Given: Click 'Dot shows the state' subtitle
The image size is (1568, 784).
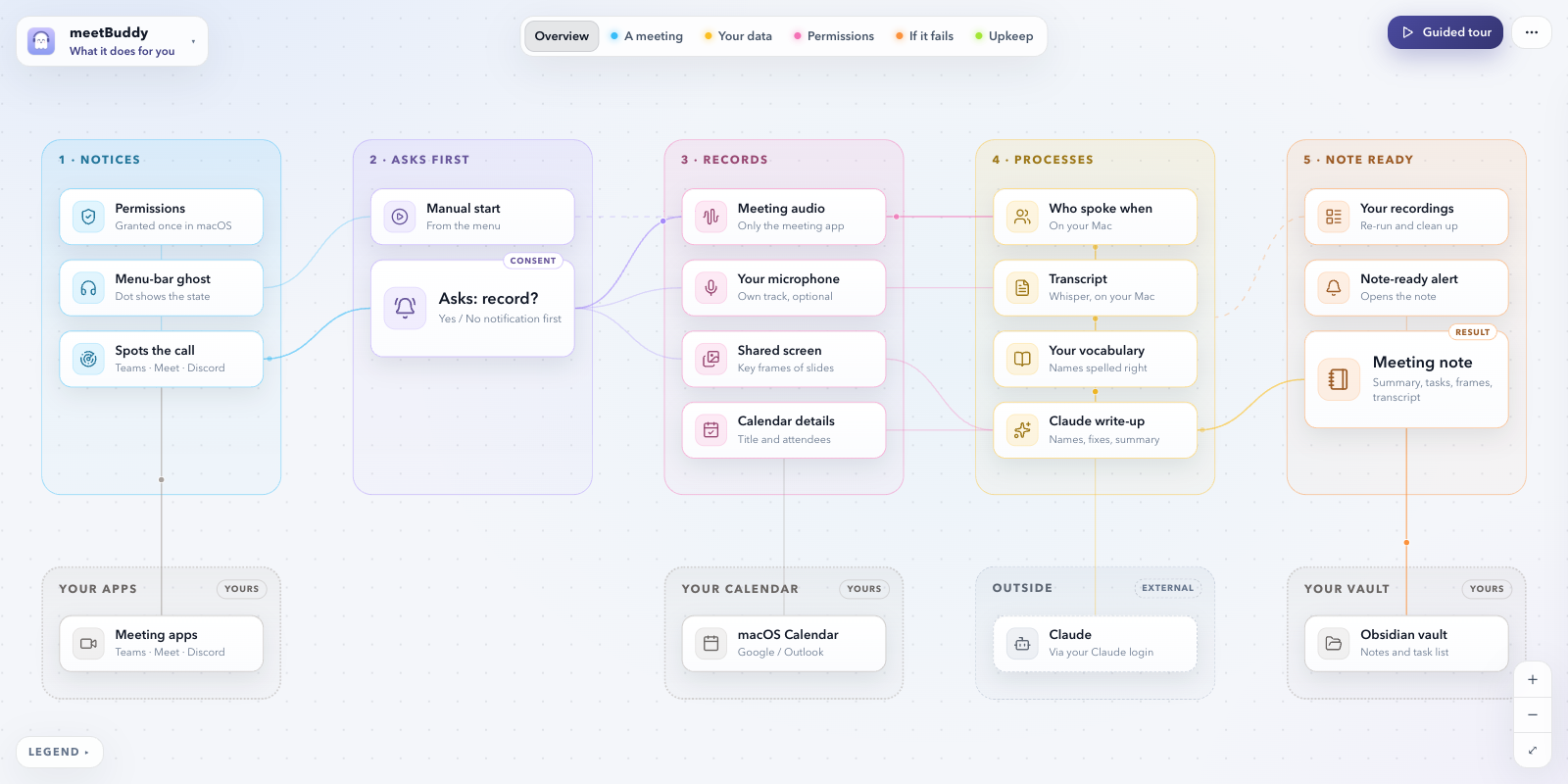Looking at the screenshot, I should 163,297.
